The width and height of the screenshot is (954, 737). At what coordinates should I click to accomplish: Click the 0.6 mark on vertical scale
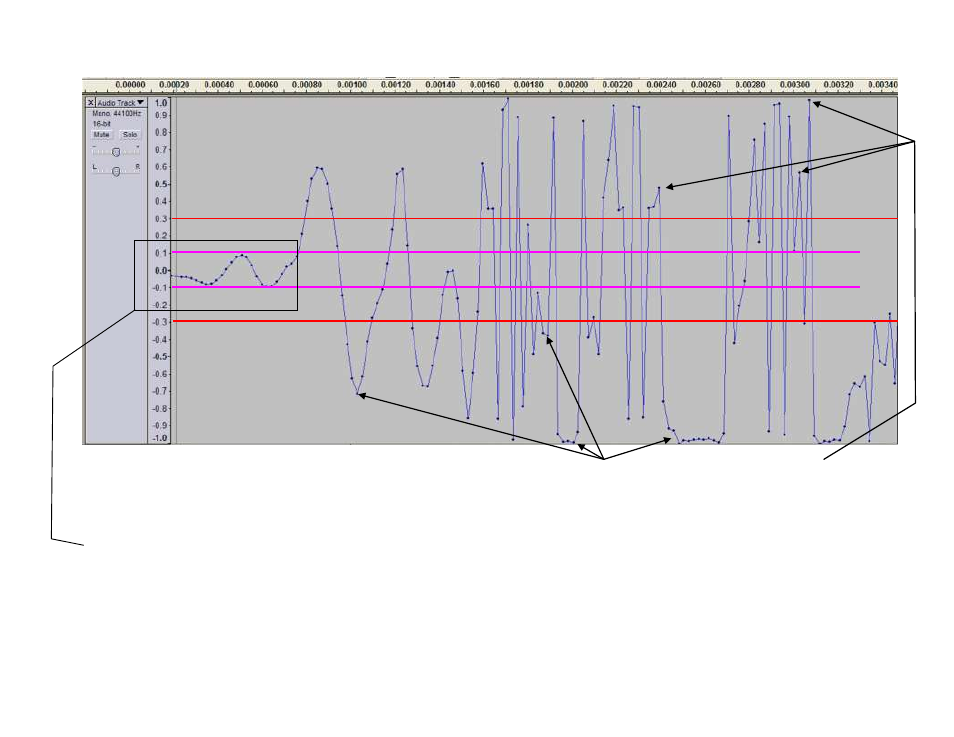tap(161, 167)
